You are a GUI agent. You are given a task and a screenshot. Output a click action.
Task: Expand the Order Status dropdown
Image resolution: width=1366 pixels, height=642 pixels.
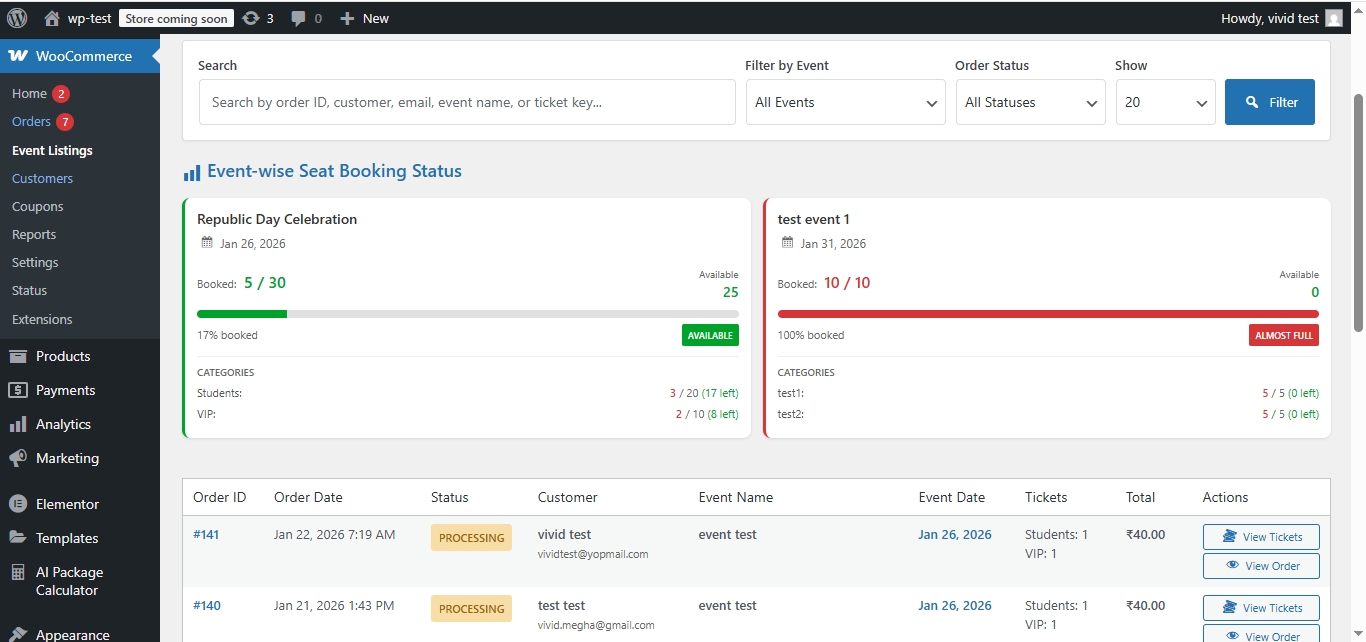tap(1030, 101)
